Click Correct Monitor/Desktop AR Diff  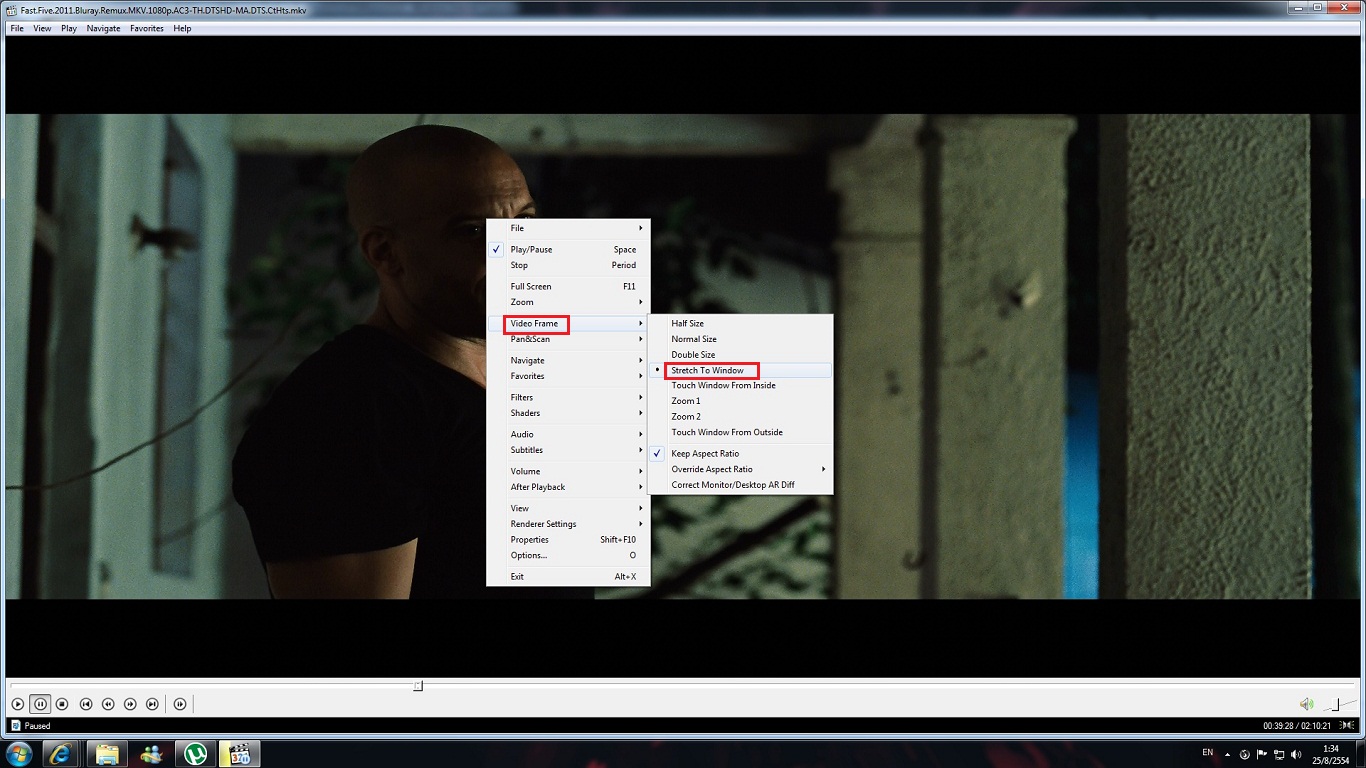click(x=740, y=485)
